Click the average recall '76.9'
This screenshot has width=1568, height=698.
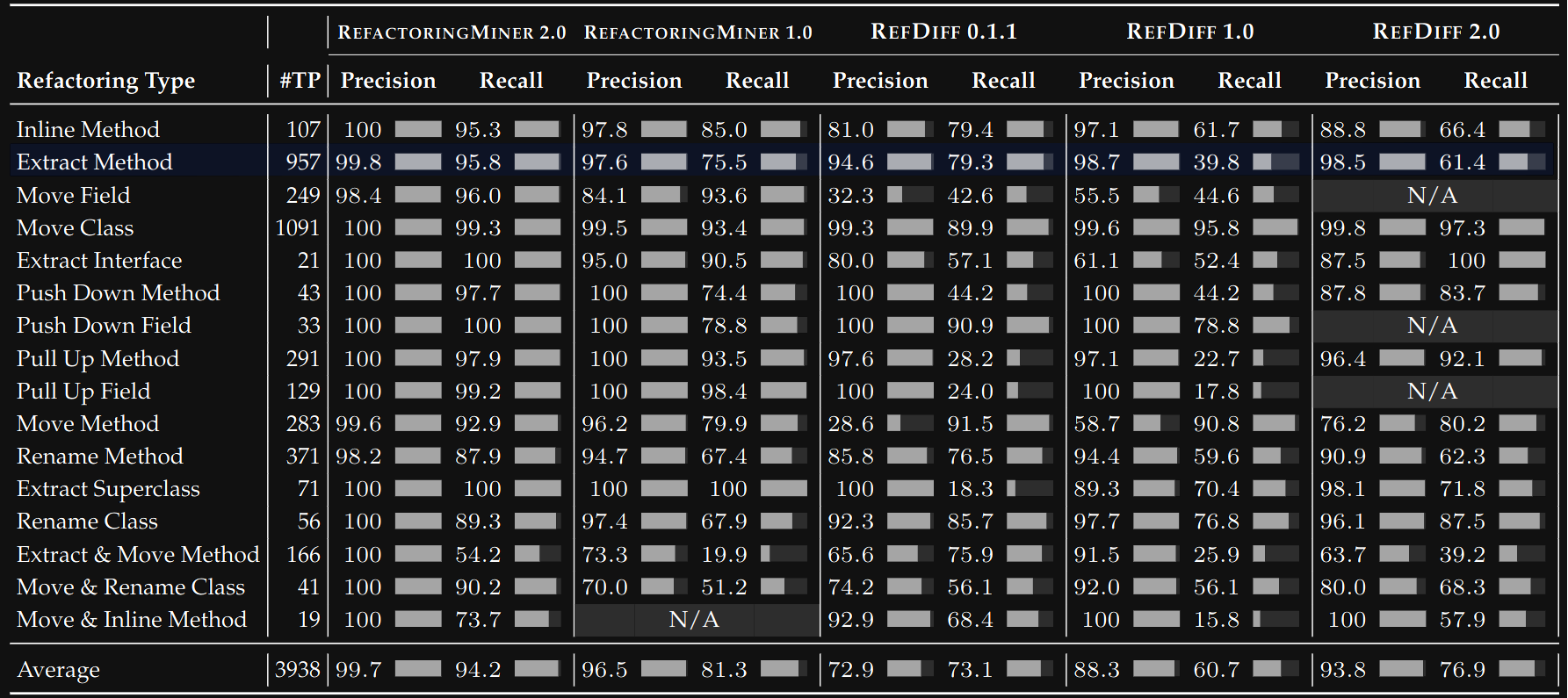[1462, 670]
